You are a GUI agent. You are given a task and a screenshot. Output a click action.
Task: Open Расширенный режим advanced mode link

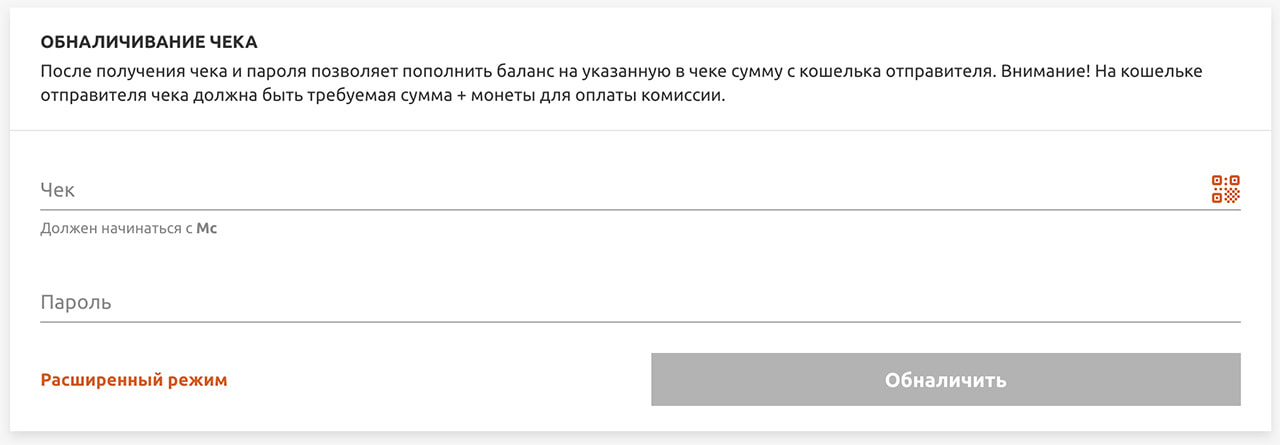pyautogui.click(x=134, y=380)
